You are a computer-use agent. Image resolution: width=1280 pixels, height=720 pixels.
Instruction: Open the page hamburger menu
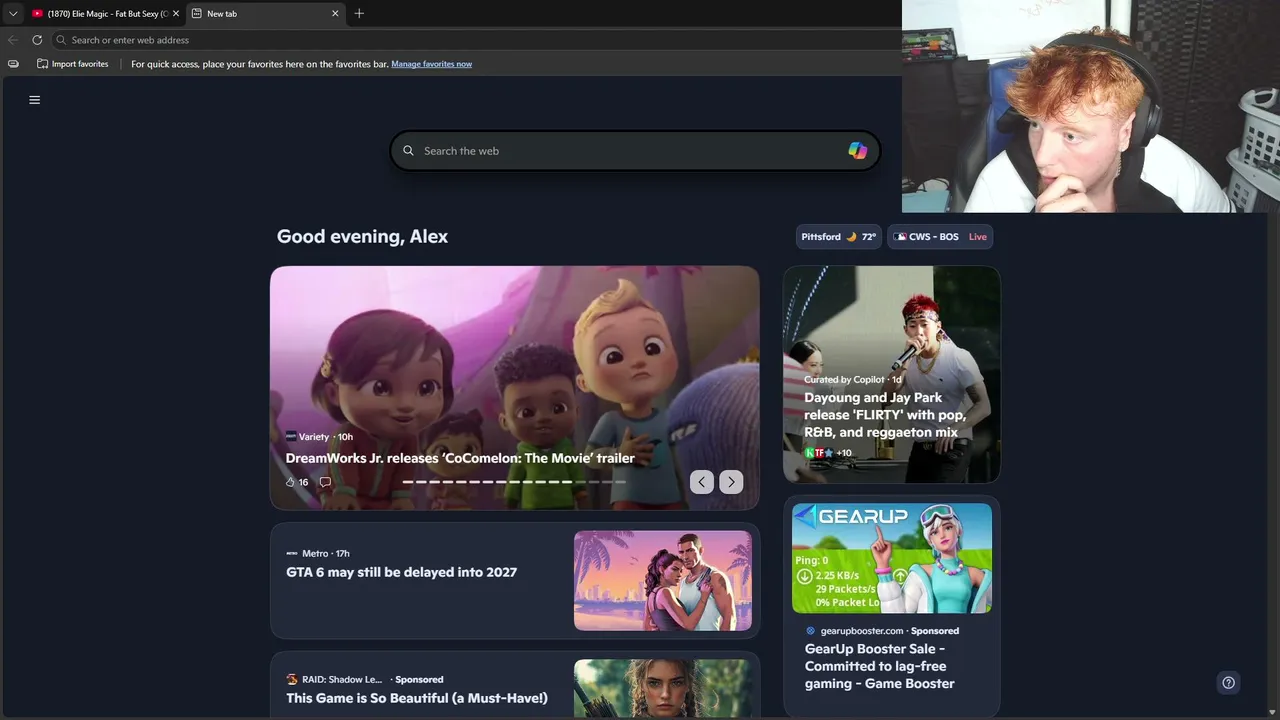[34, 100]
